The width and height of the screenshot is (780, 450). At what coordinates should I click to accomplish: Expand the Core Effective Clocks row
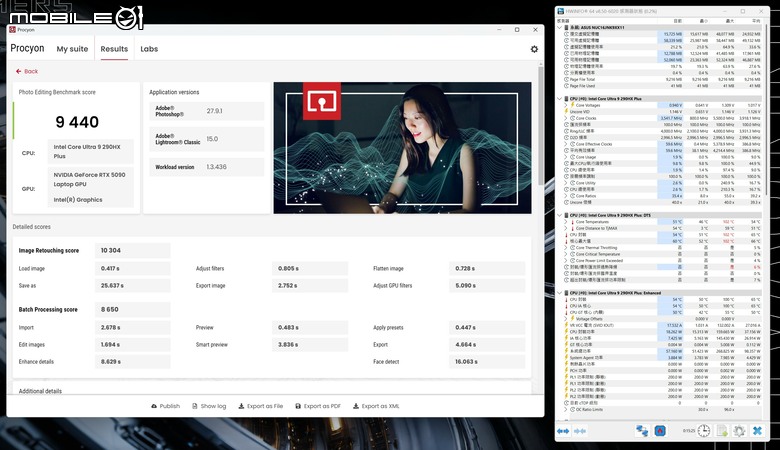[x=566, y=144]
